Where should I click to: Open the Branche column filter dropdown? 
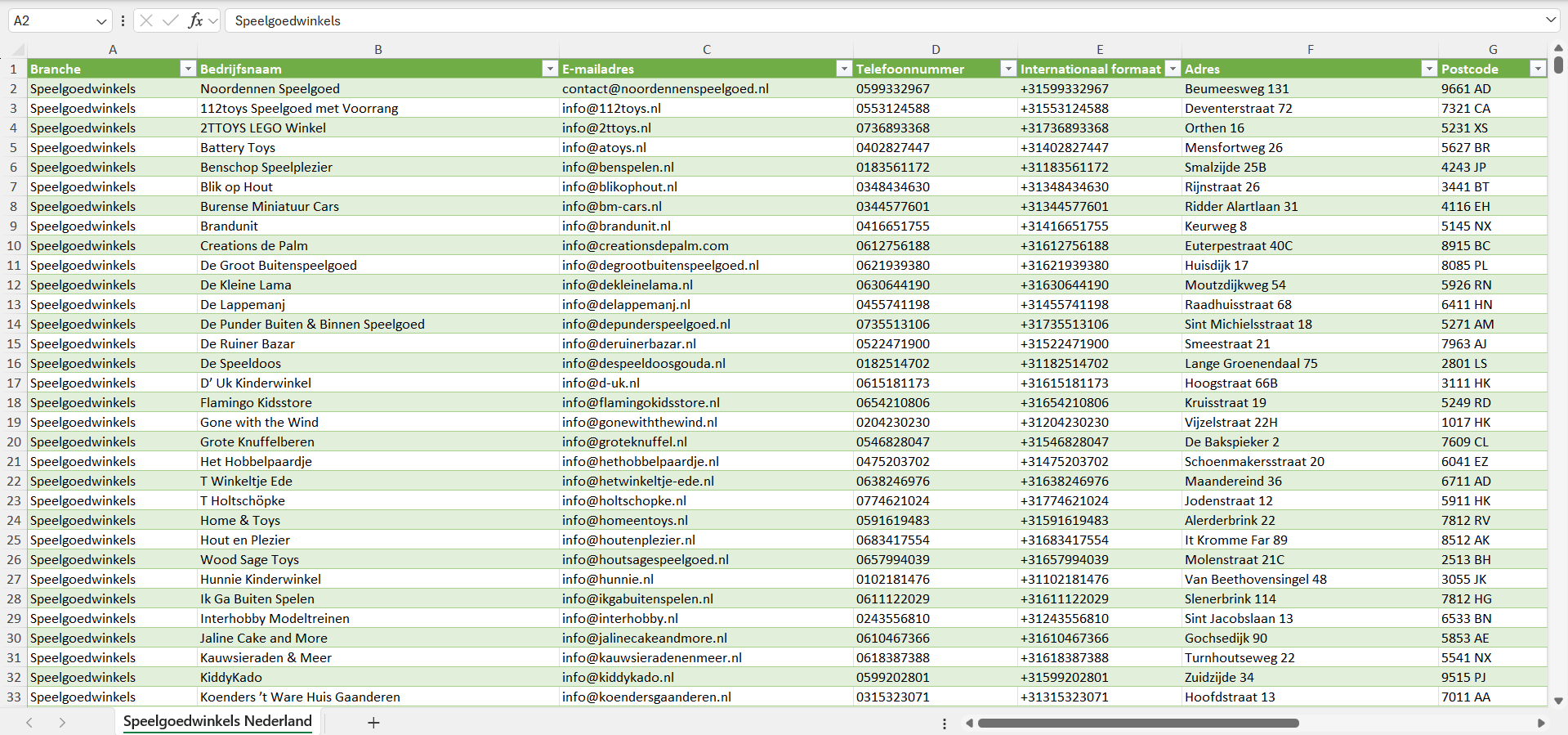click(188, 69)
